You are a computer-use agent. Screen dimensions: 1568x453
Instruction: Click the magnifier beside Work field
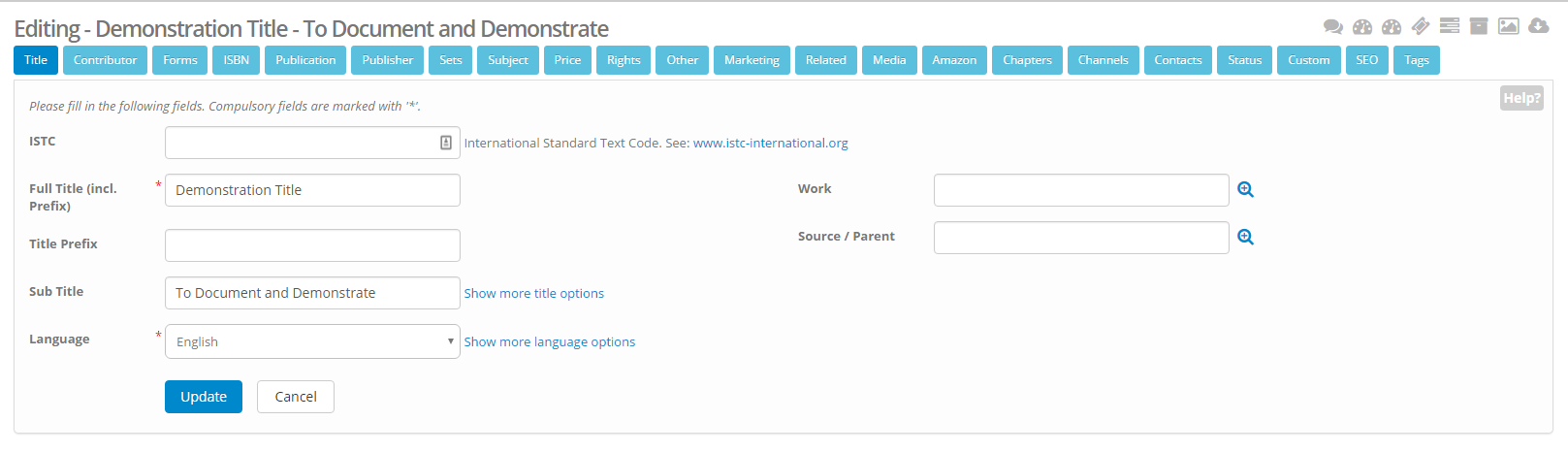coord(1246,190)
